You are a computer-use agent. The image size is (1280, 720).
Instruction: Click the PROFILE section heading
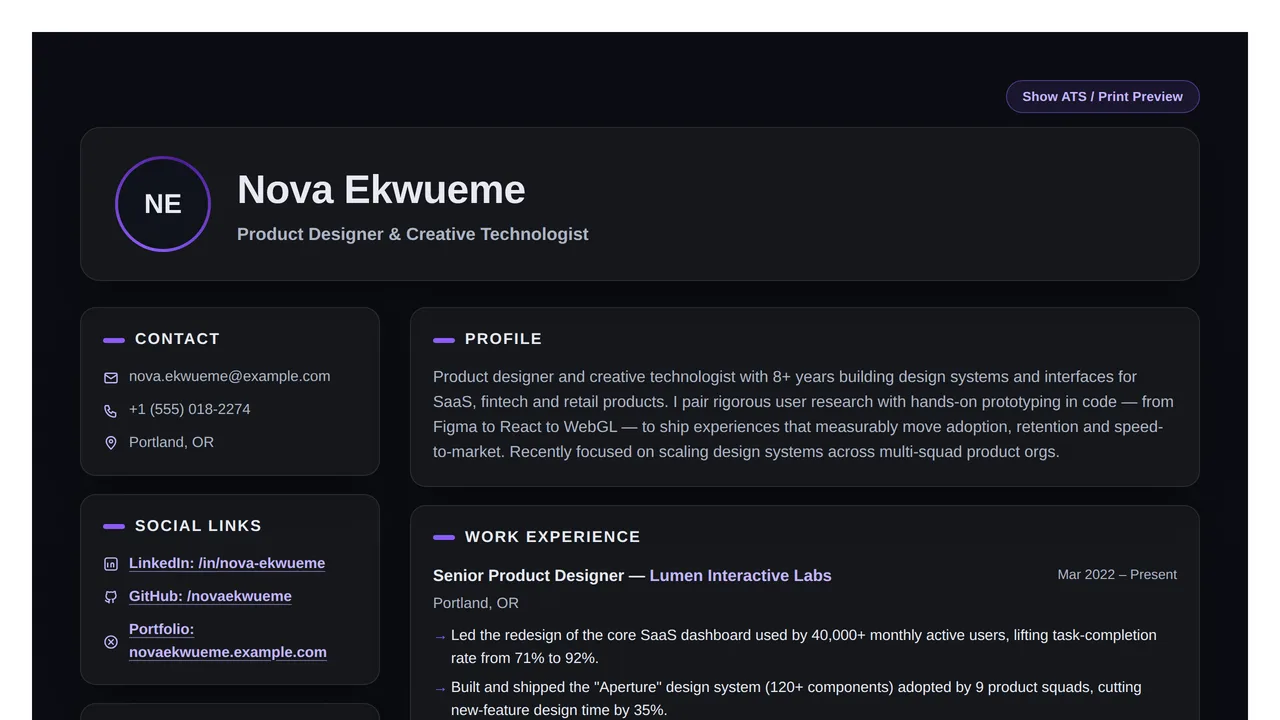[503, 339]
